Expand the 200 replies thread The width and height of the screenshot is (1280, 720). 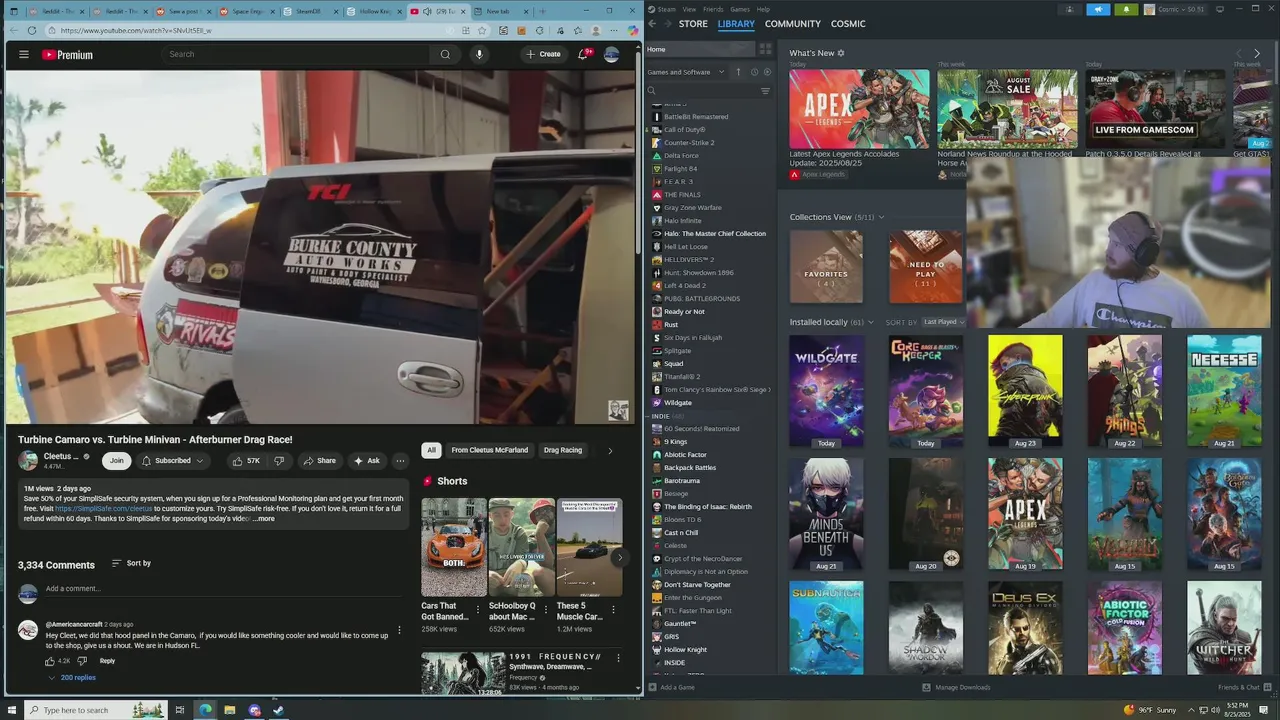tap(71, 678)
